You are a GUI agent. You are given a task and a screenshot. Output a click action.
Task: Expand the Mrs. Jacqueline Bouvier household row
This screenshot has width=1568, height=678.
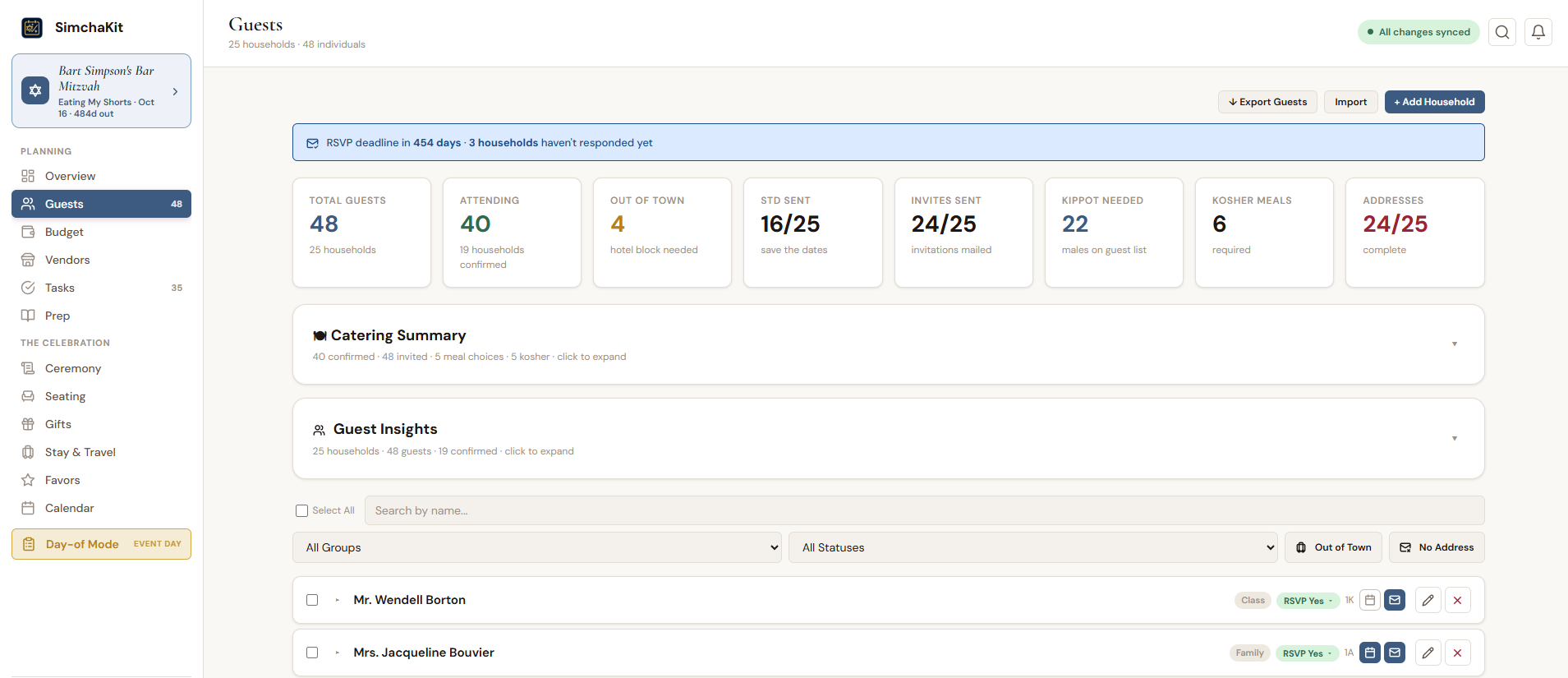(337, 653)
